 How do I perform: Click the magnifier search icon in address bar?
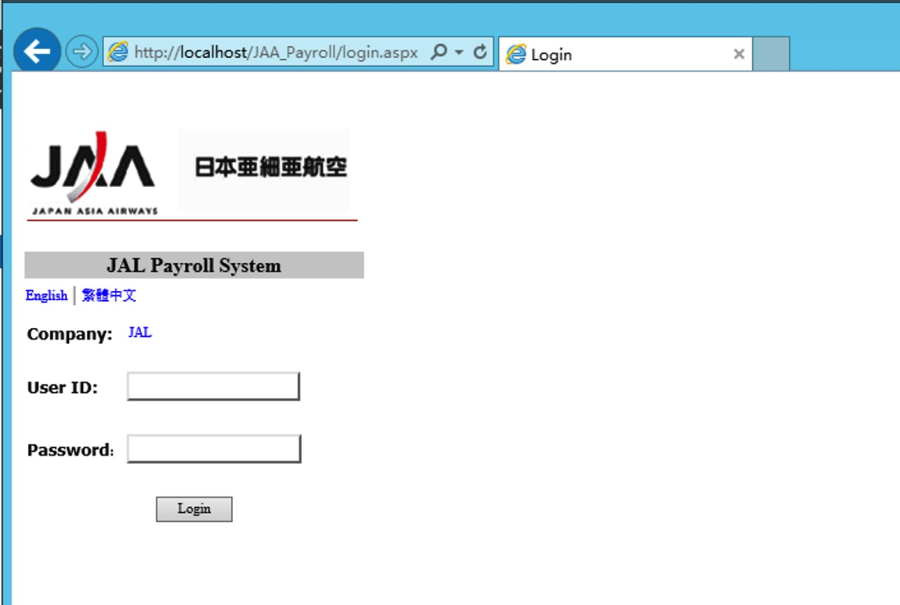pyautogui.click(x=438, y=53)
